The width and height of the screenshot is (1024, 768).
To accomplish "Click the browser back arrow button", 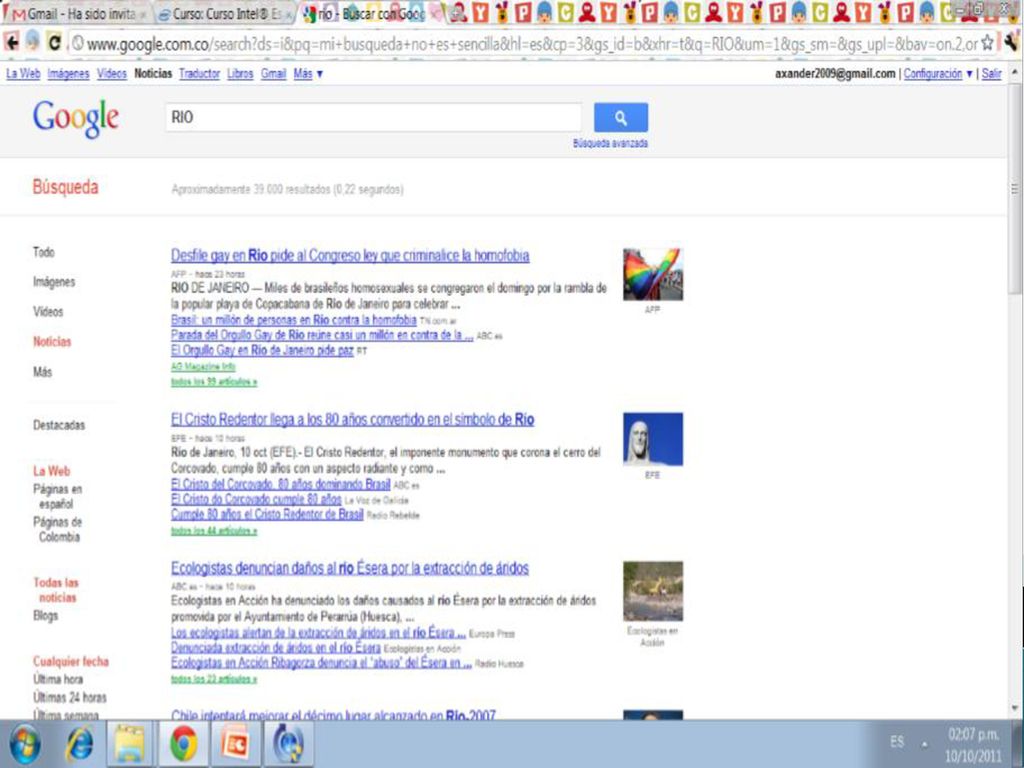I will click(x=11, y=43).
